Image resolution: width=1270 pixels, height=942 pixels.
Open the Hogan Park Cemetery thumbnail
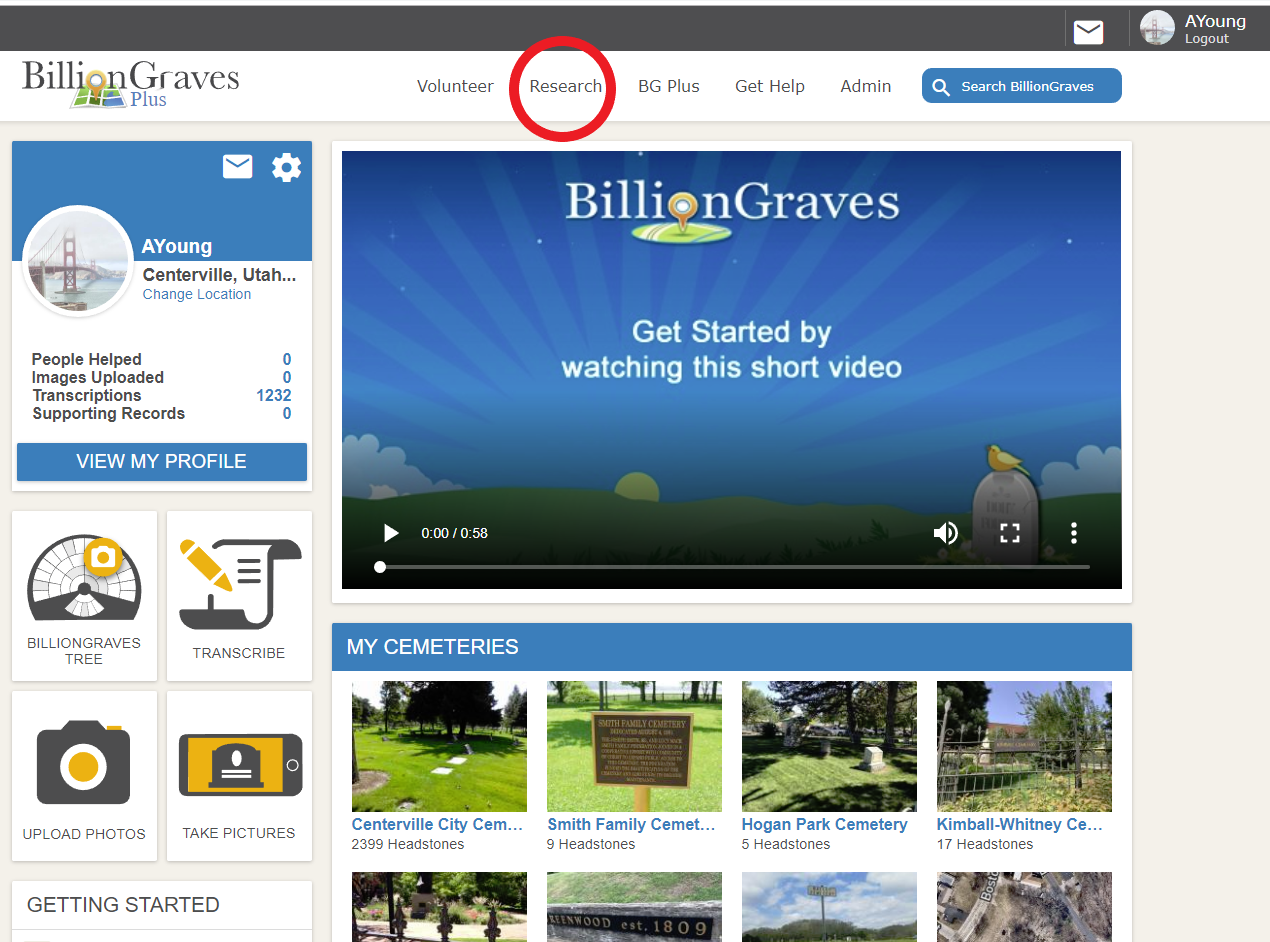829,746
